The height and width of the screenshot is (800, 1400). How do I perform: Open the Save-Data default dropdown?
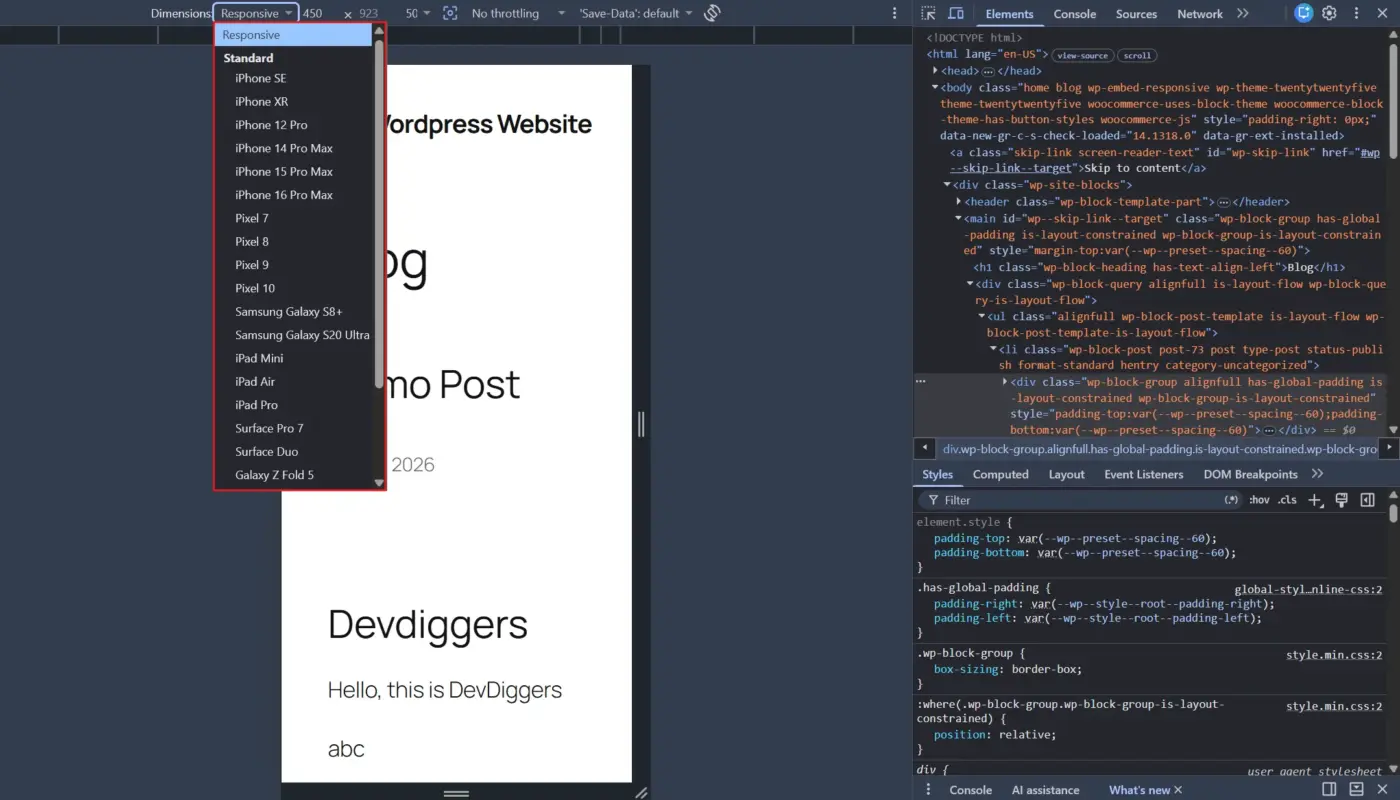click(x=636, y=13)
